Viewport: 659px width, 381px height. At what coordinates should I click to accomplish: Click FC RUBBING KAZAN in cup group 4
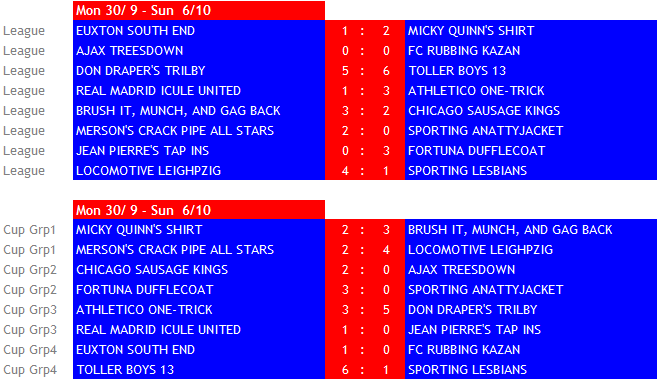tap(464, 350)
